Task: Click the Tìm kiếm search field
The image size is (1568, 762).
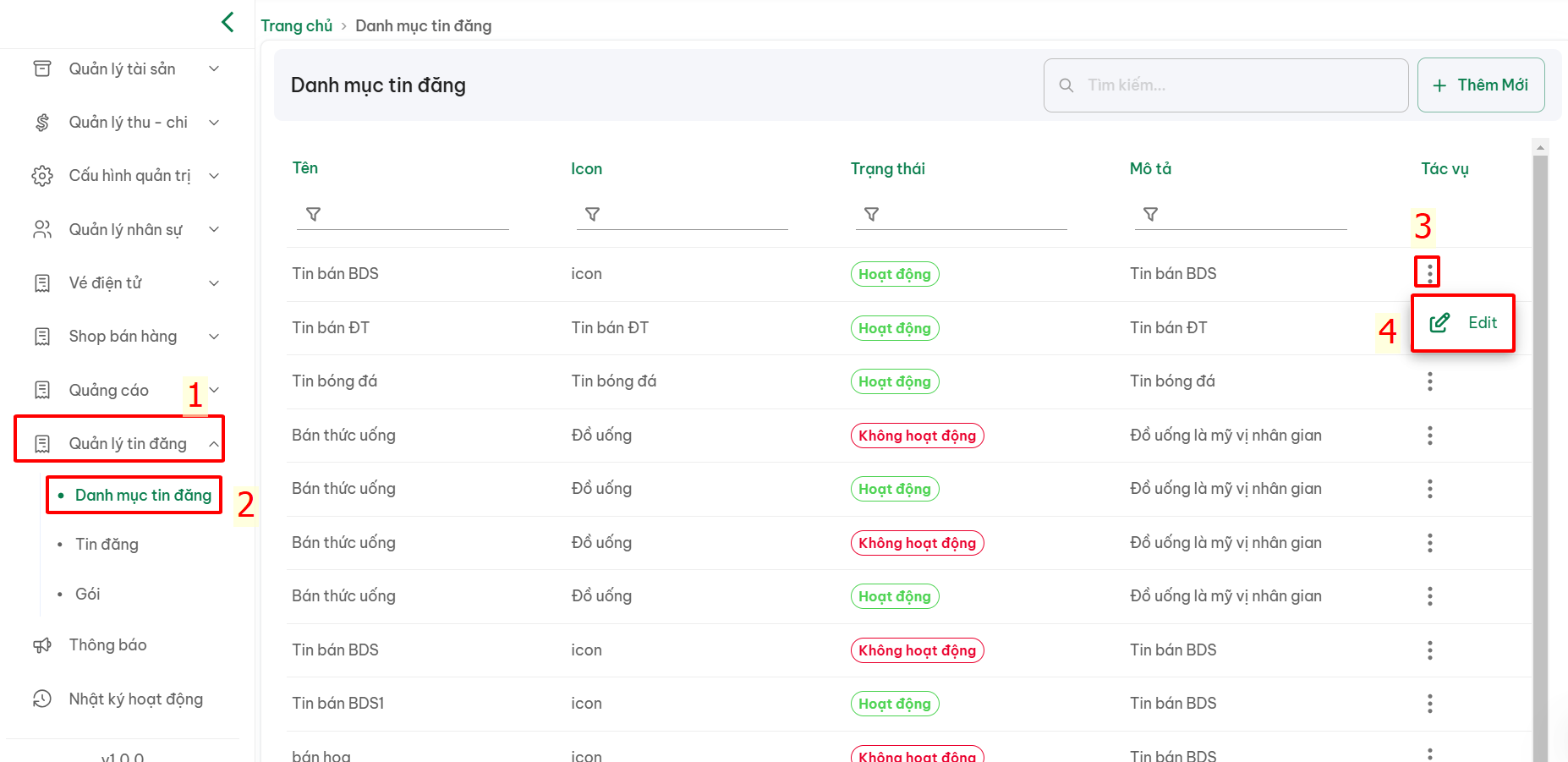Action: point(1226,85)
